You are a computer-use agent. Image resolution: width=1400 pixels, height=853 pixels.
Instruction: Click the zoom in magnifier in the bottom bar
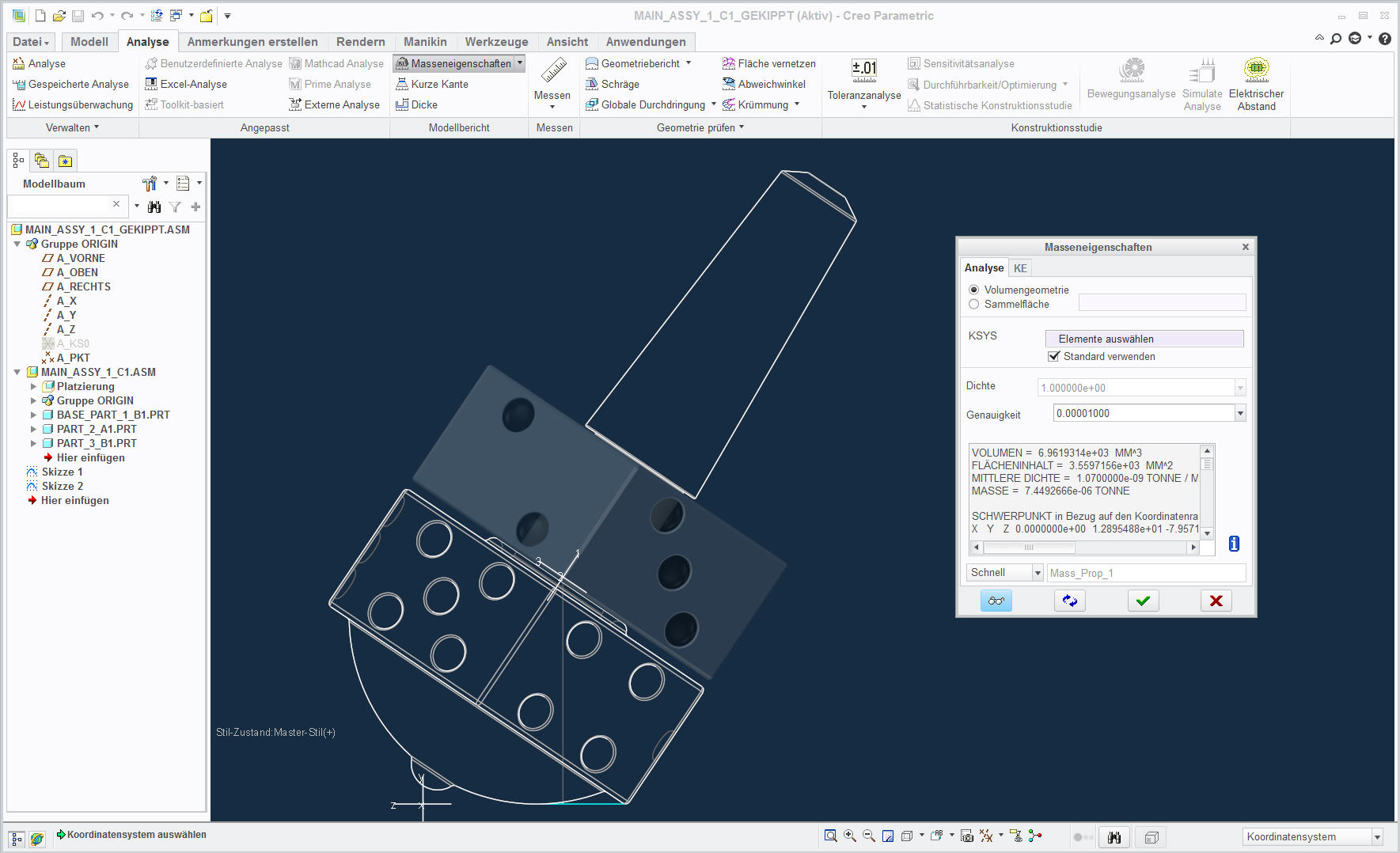pos(850,836)
